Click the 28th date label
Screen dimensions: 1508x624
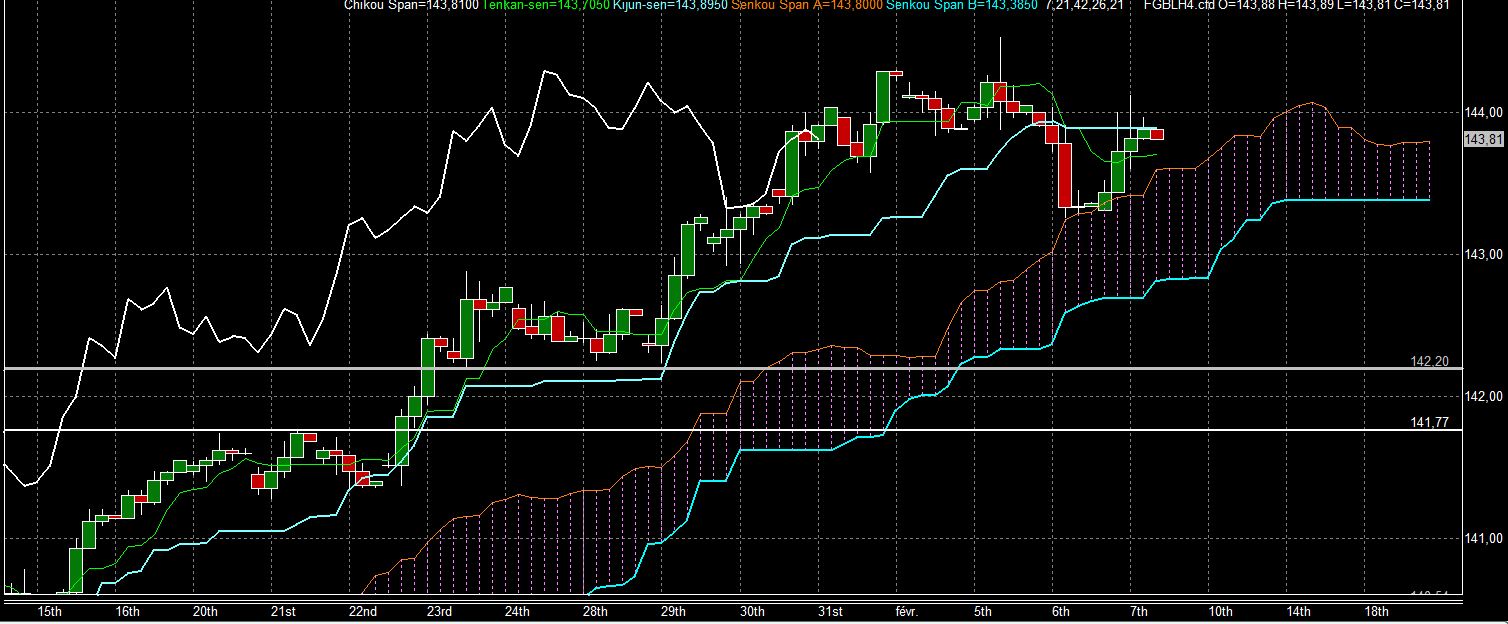click(595, 611)
